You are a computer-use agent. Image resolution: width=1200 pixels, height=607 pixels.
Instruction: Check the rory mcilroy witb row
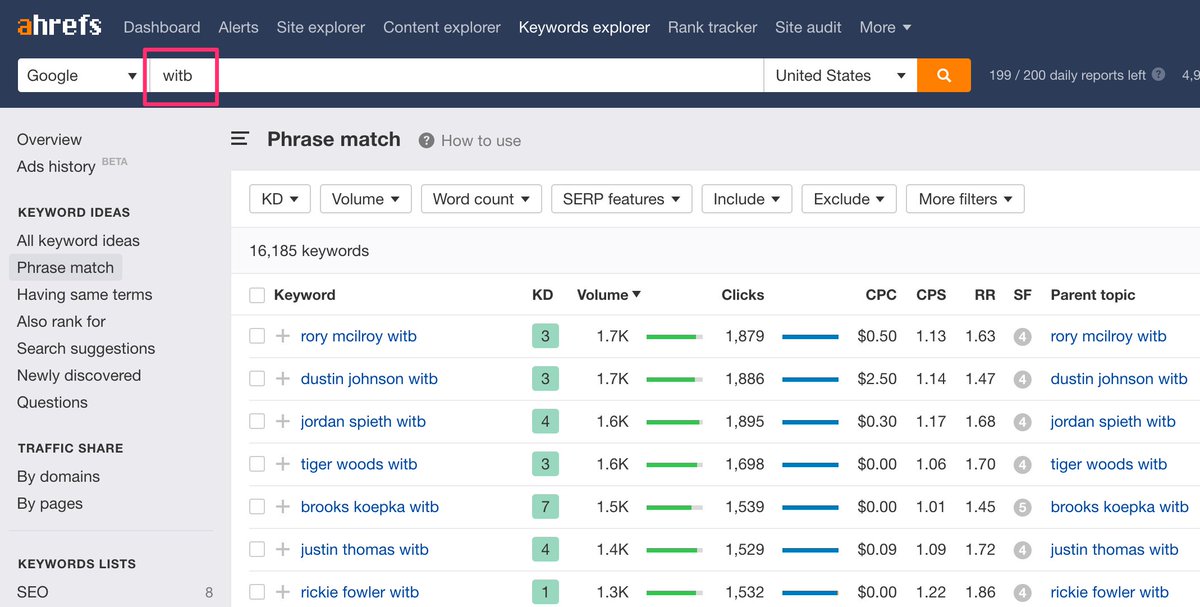pos(257,336)
